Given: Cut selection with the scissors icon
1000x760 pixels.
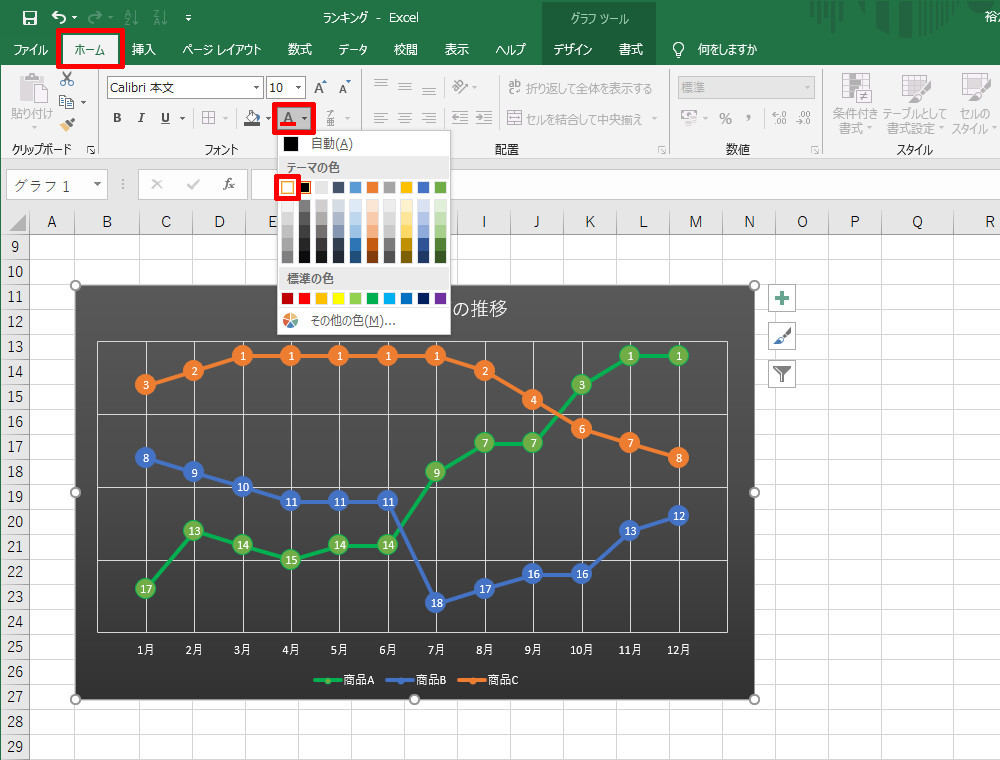Looking at the screenshot, I should click(x=67, y=79).
